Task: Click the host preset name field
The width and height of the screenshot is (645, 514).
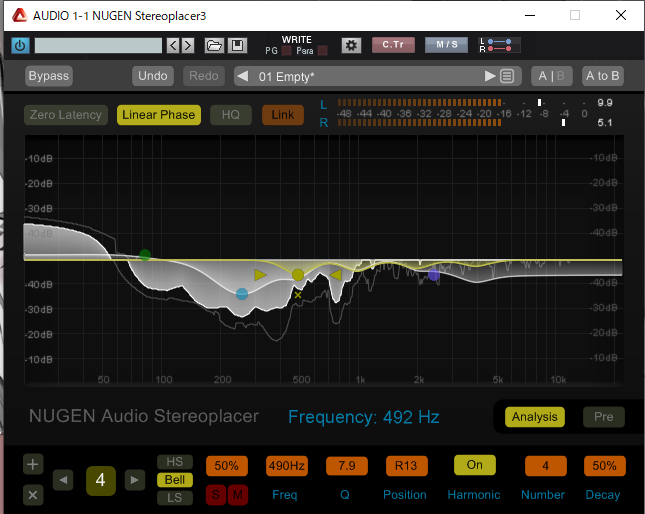Action: point(98,45)
